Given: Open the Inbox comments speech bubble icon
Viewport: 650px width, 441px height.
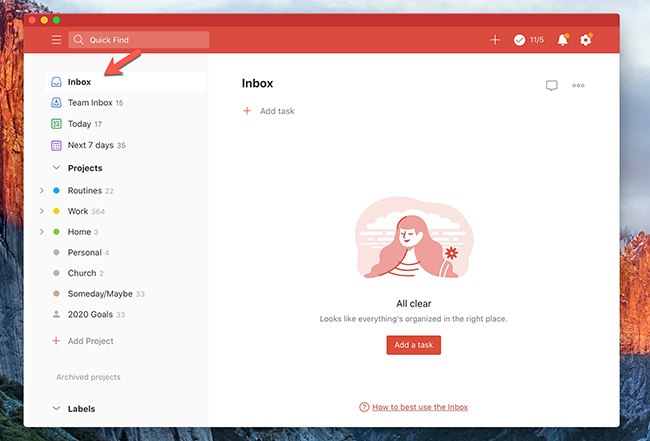Looking at the screenshot, I should click(x=551, y=86).
